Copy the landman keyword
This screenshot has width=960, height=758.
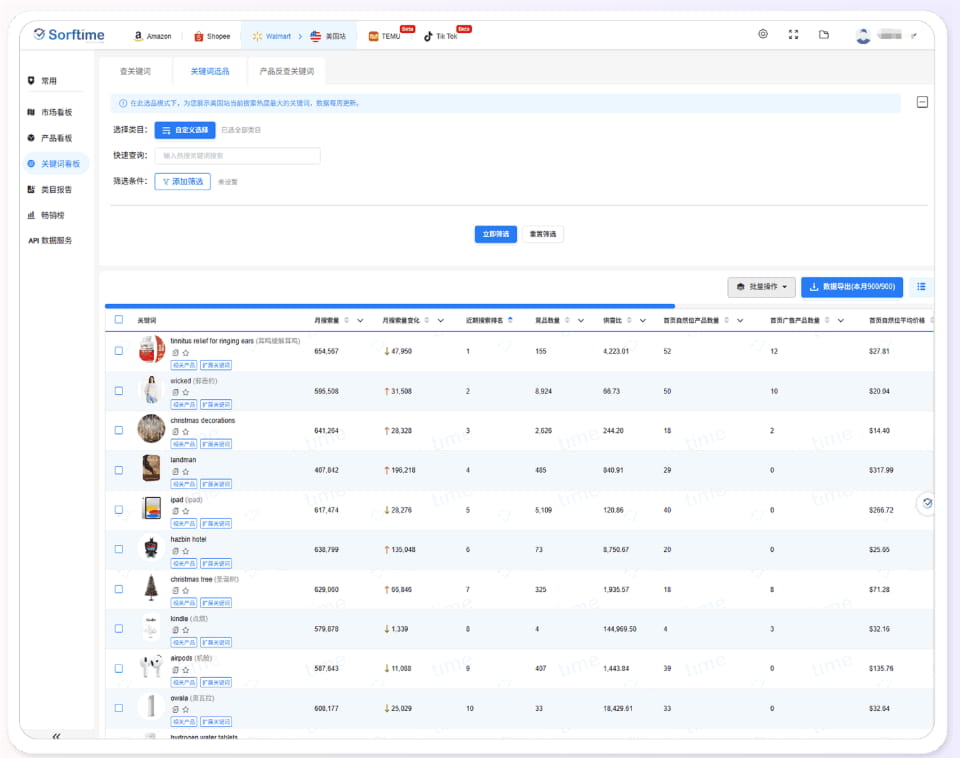click(176, 471)
